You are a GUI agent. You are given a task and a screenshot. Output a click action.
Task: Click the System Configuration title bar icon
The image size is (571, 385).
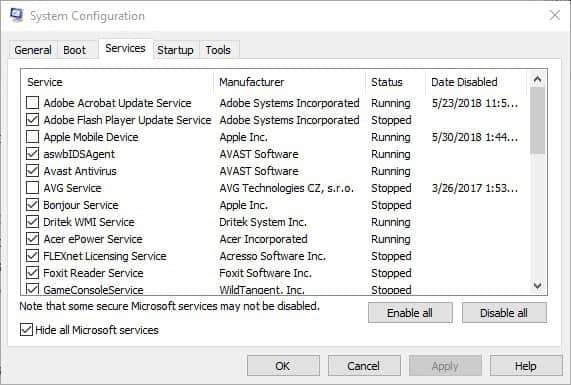coord(16,15)
